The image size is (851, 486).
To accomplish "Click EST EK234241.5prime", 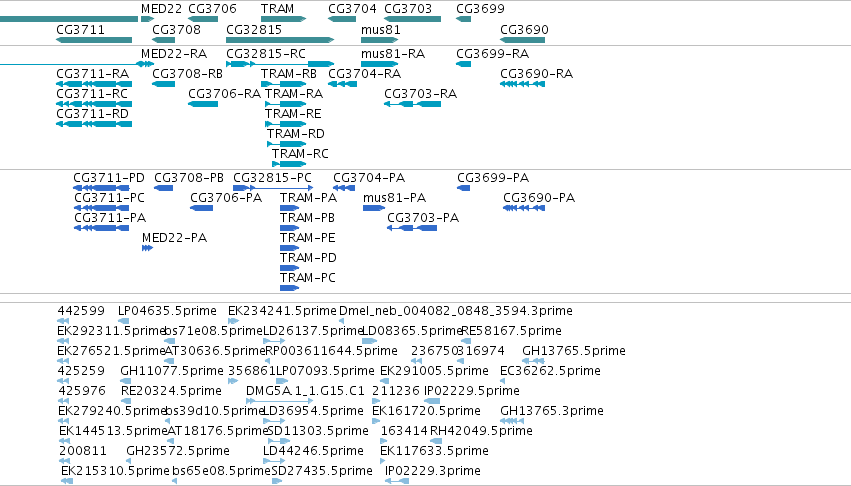I will pyautogui.click(x=282, y=311).
